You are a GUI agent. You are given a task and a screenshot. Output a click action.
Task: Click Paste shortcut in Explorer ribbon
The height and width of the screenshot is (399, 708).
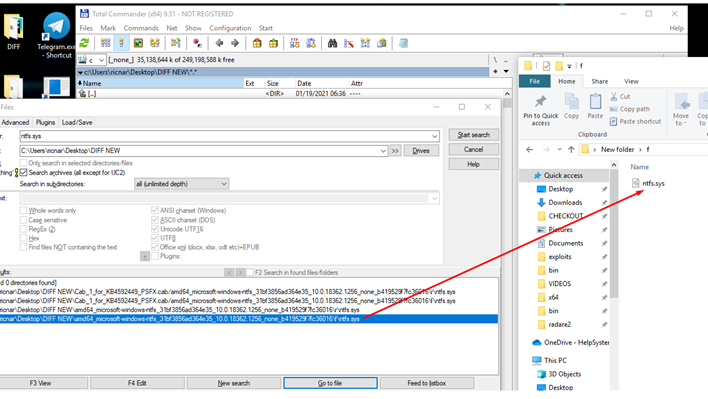tap(635, 121)
